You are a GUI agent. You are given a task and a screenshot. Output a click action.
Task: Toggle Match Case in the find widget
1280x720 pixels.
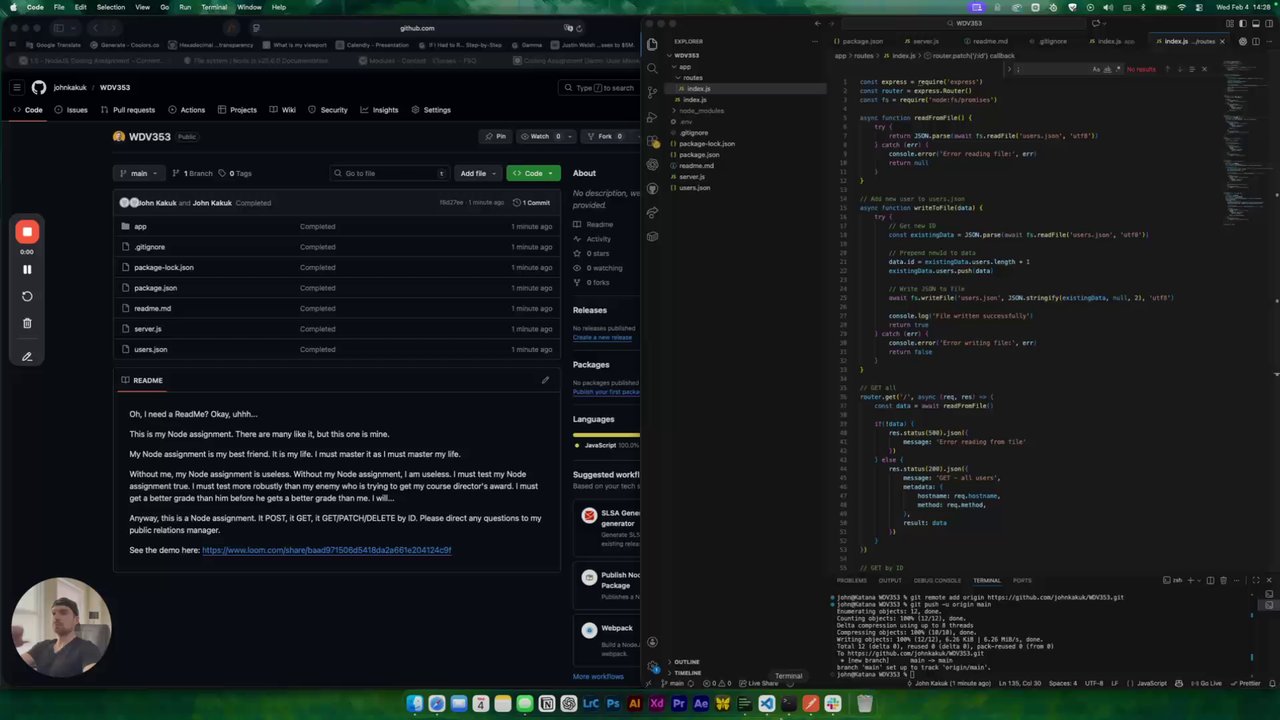pyautogui.click(x=1096, y=69)
